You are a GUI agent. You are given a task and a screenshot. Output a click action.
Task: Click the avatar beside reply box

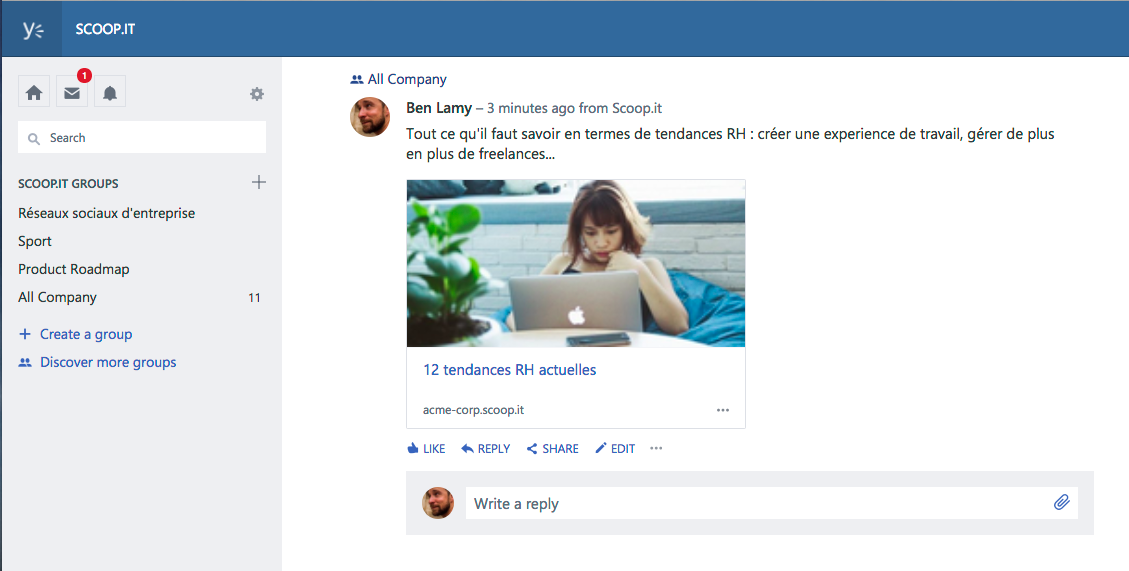pyautogui.click(x=438, y=503)
